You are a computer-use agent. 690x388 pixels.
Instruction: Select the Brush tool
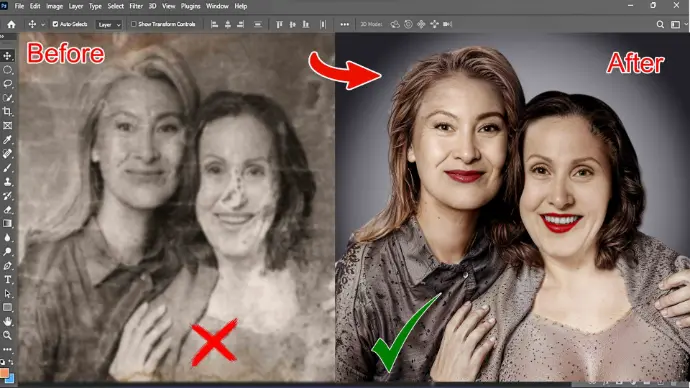(7, 168)
